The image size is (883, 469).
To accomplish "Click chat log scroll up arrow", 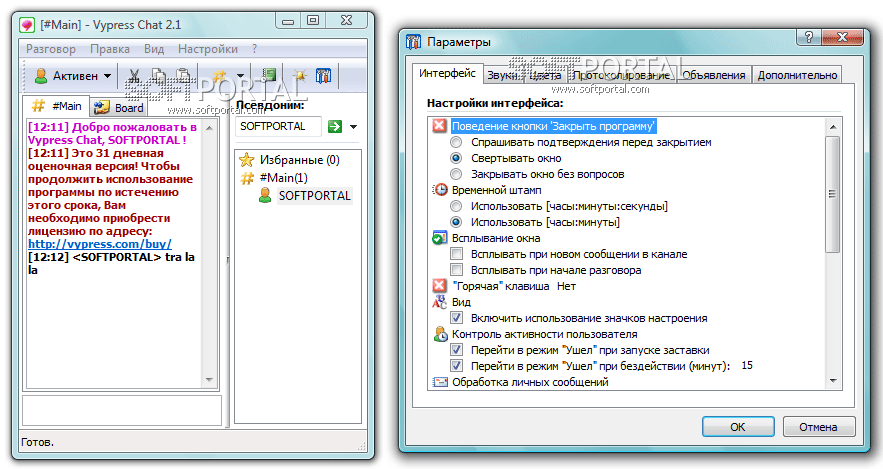I will tap(209, 128).
